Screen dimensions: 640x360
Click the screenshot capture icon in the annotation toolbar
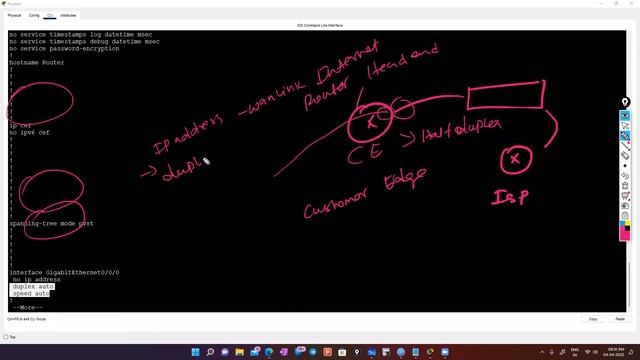click(x=625, y=206)
